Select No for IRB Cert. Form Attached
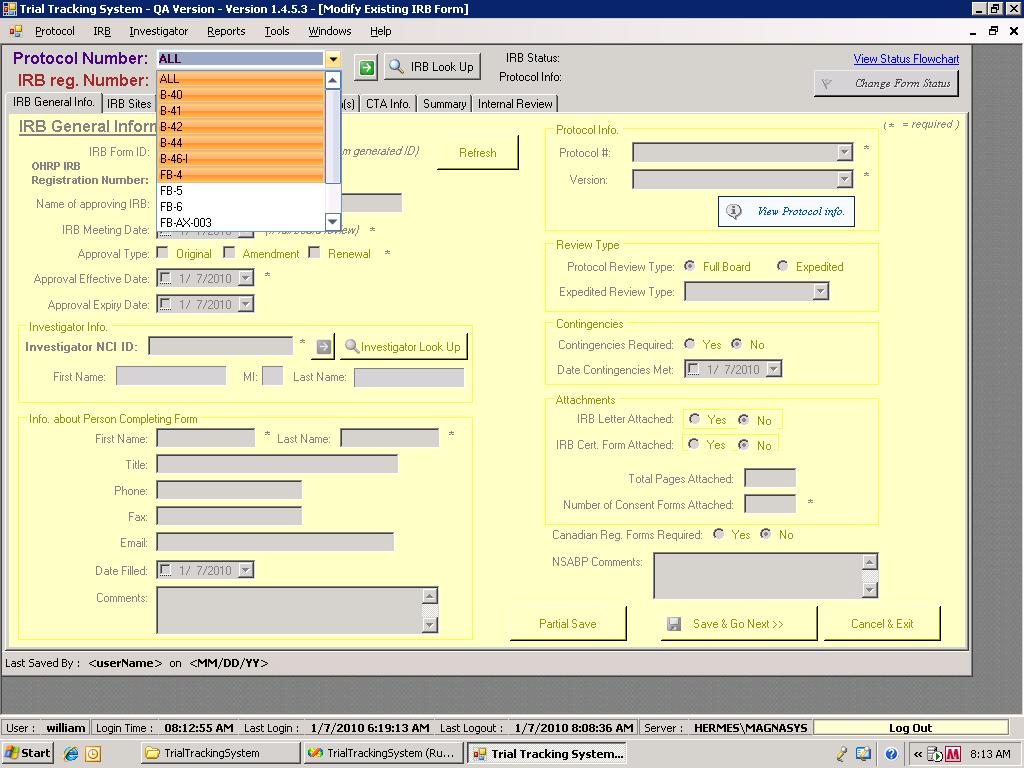1024x768 pixels. click(743, 445)
